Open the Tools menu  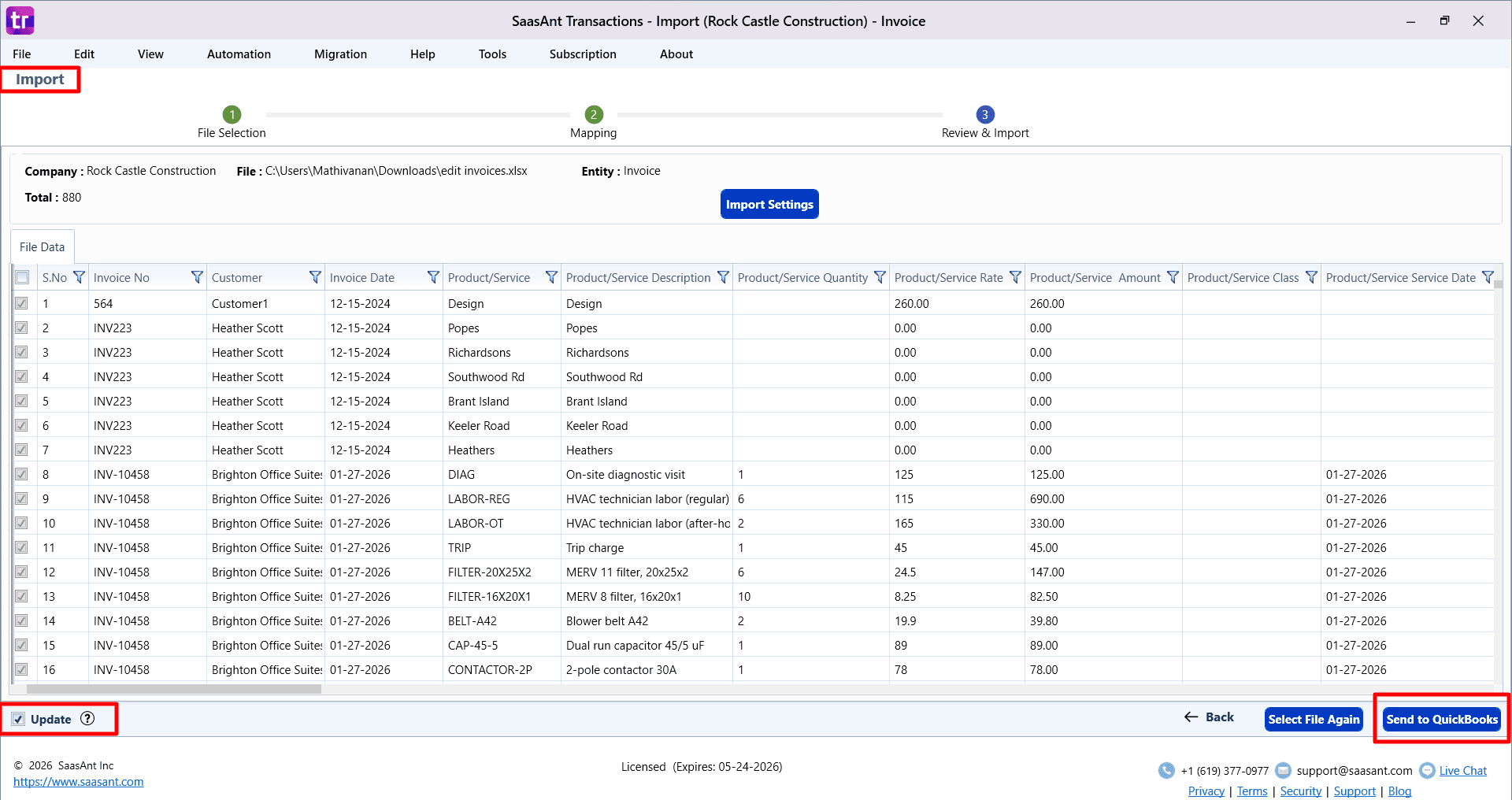(x=492, y=54)
